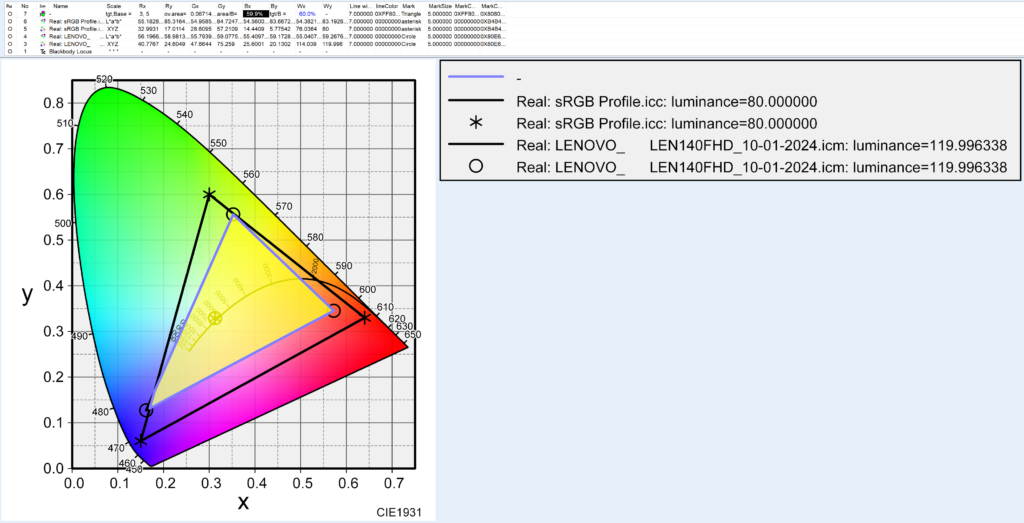Click the 119.996 Wy value
This screenshot has width=1024, height=523.
332,44
